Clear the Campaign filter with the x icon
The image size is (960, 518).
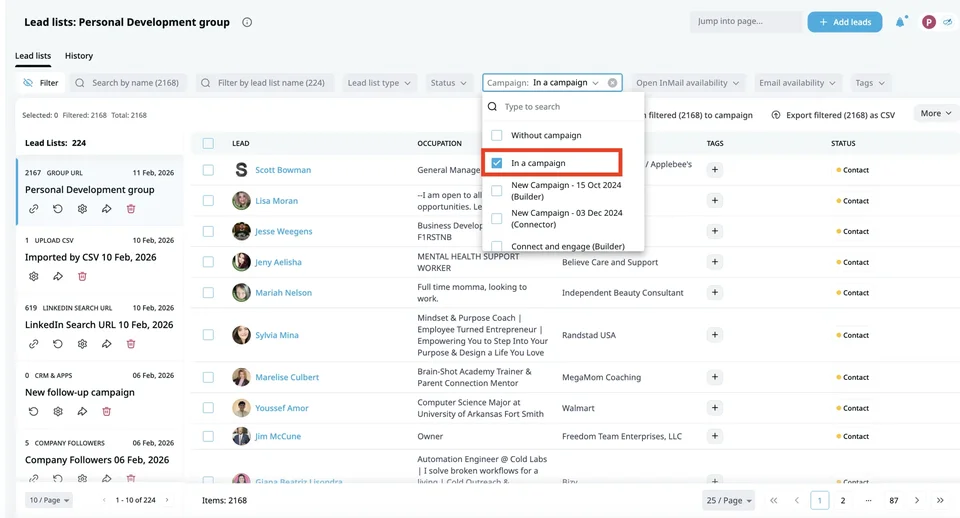pos(612,83)
